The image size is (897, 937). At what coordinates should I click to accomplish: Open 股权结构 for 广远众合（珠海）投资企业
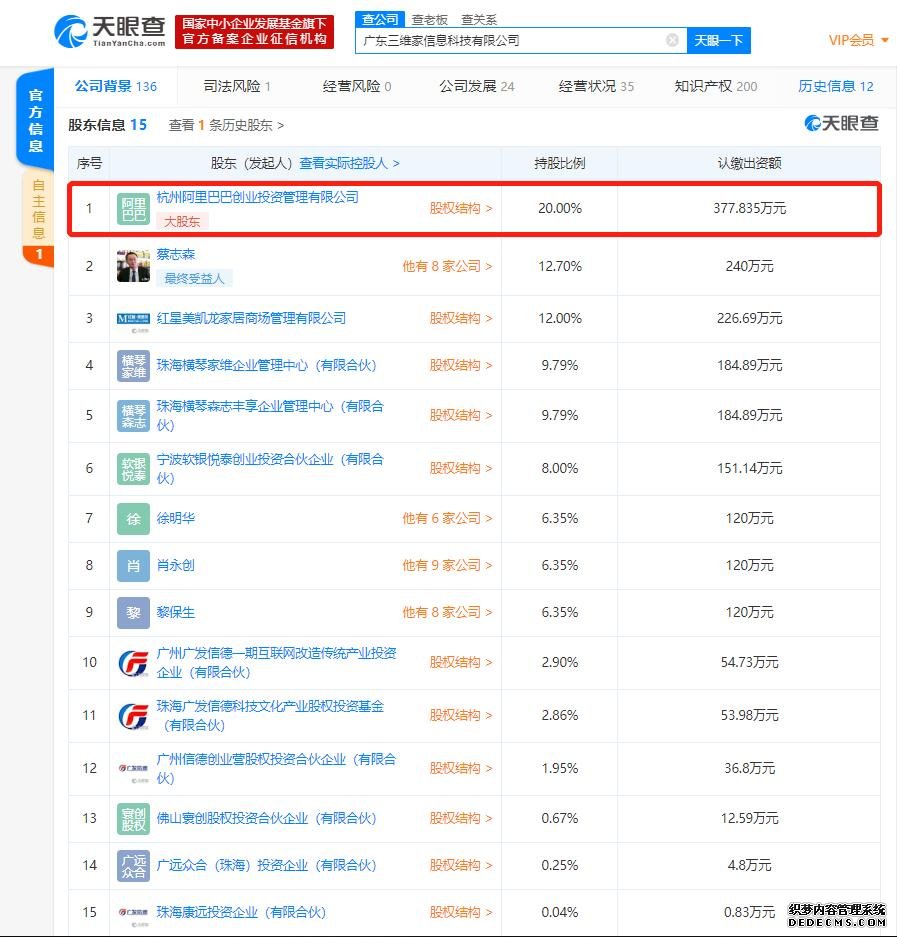(x=461, y=866)
